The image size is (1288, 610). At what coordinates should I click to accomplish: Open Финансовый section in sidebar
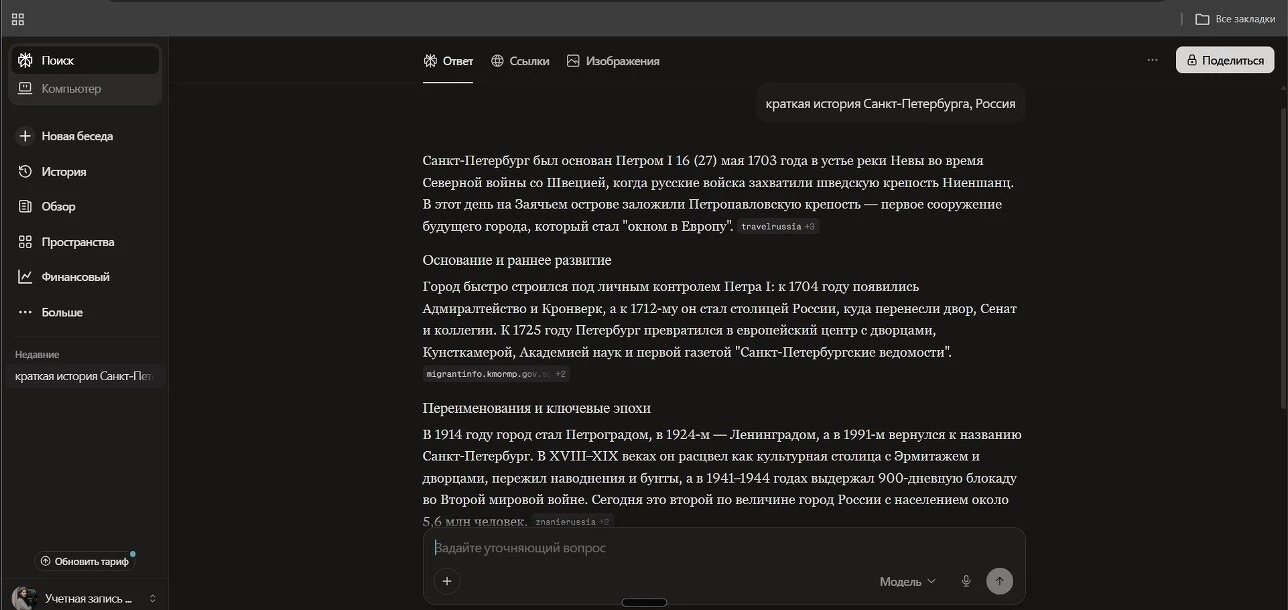pyautogui.click(x=75, y=277)
